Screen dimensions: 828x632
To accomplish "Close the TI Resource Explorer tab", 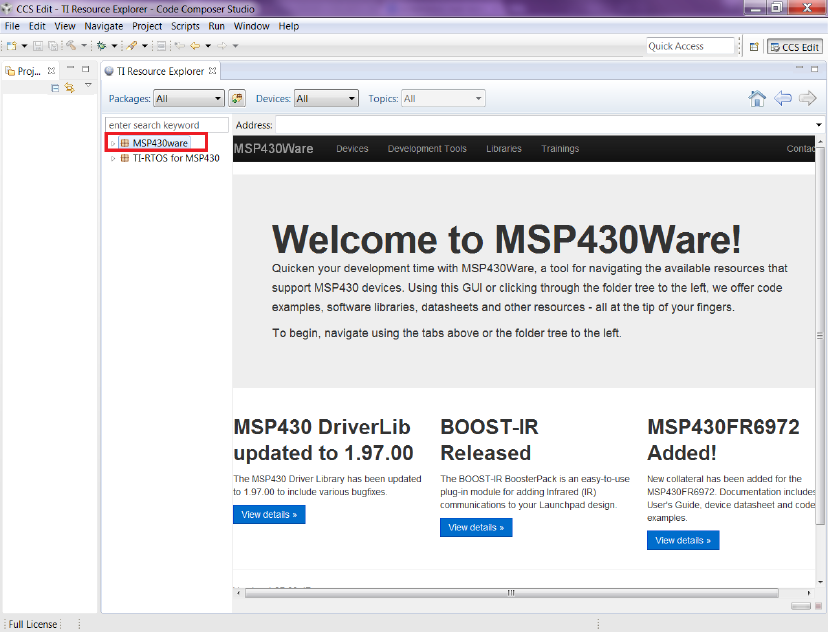I will click(x=212, y=70).
